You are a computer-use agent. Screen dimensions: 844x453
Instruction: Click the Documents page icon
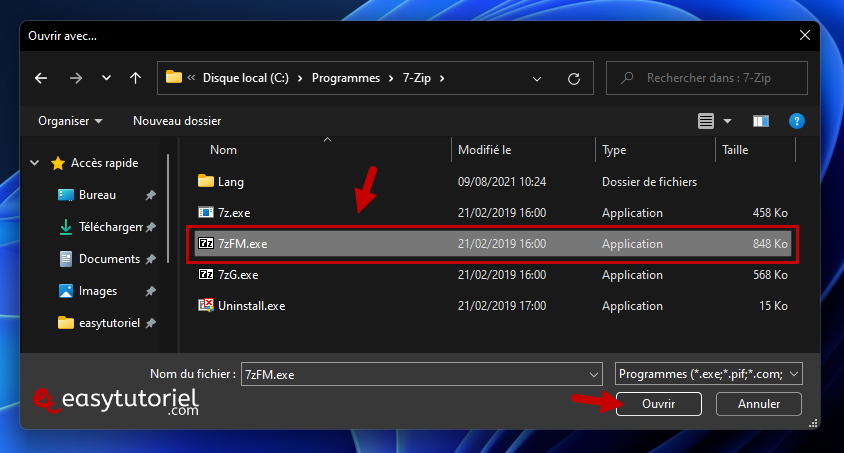click(66, 259)
